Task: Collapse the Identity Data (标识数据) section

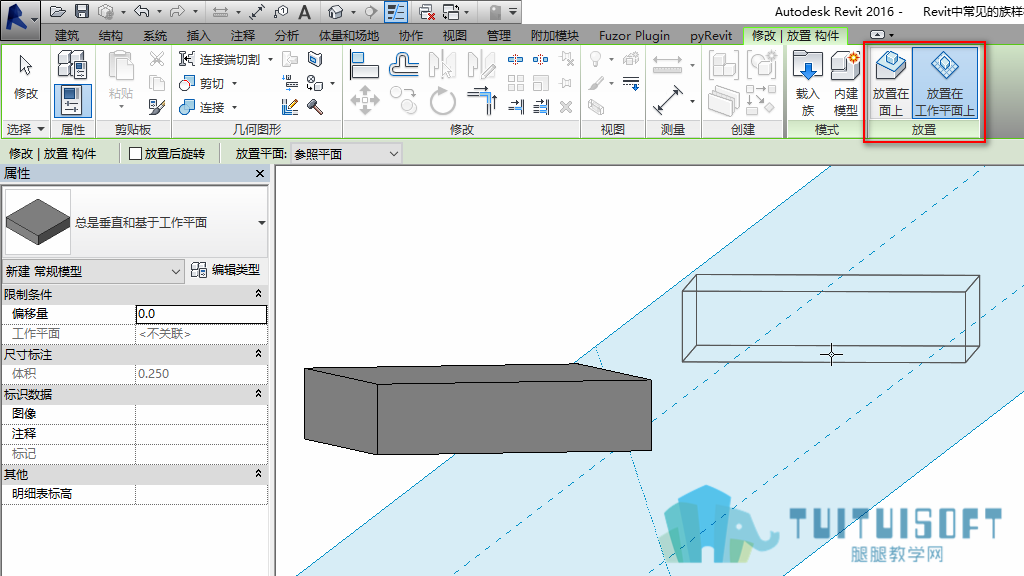Action: (259, 394)
